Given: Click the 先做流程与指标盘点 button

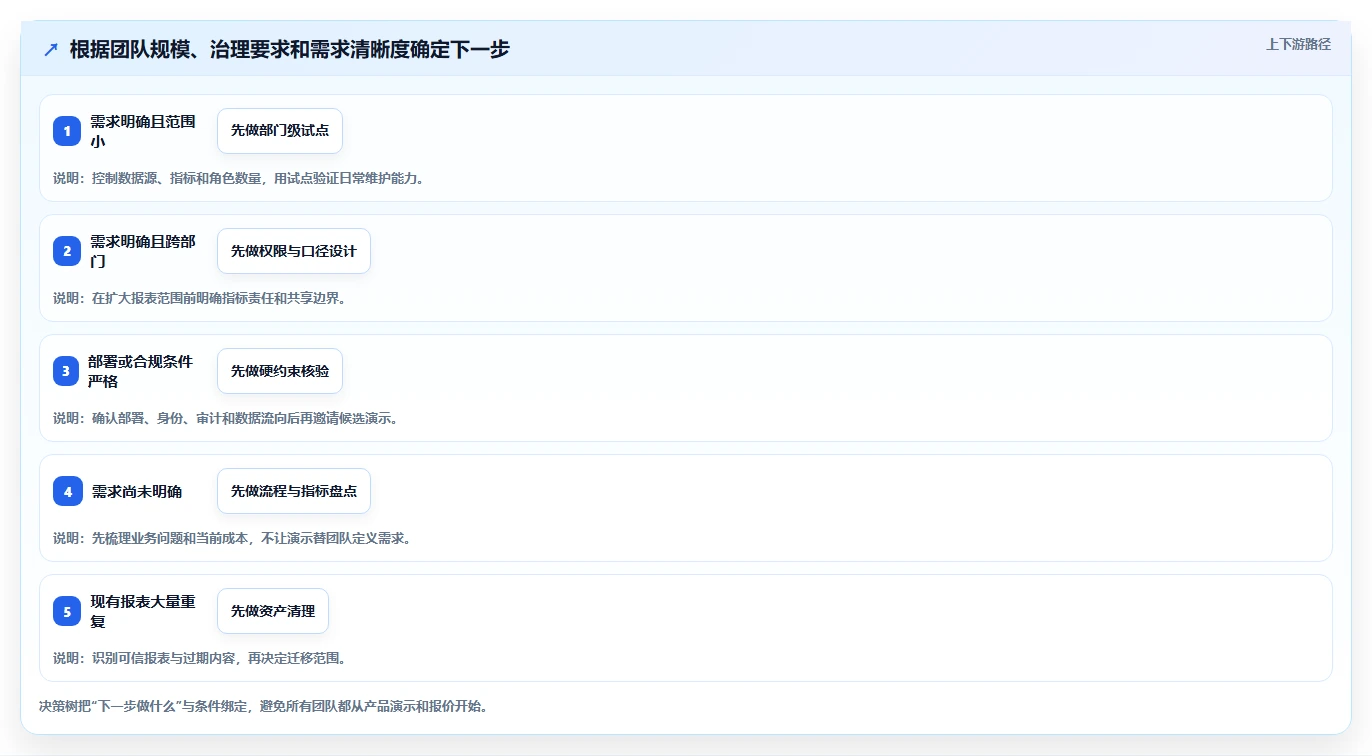Looking at the screenshot, I should pyautogui.click(x=294, y=491).
